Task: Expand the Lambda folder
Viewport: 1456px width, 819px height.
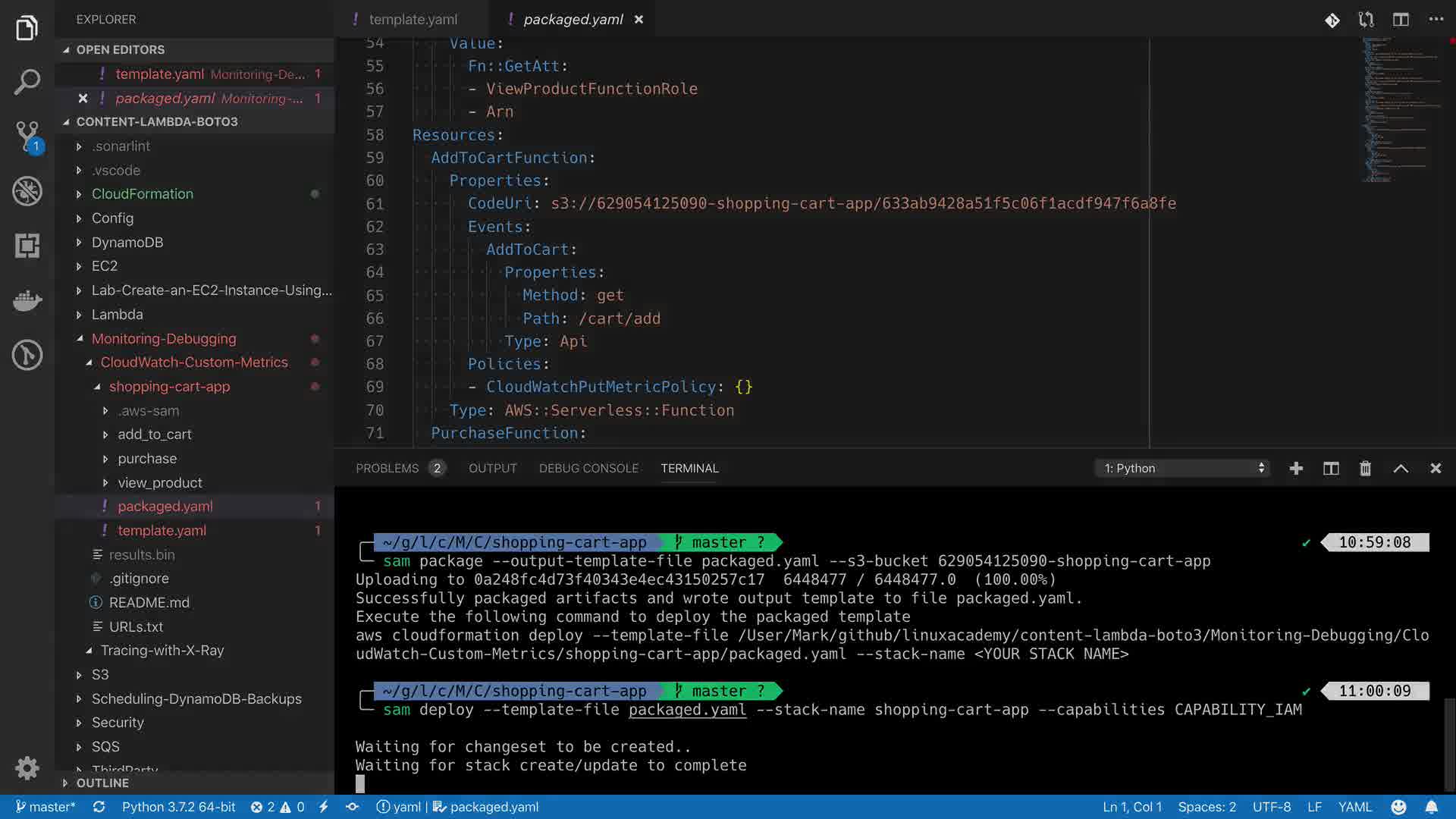Action: [117, 314]
